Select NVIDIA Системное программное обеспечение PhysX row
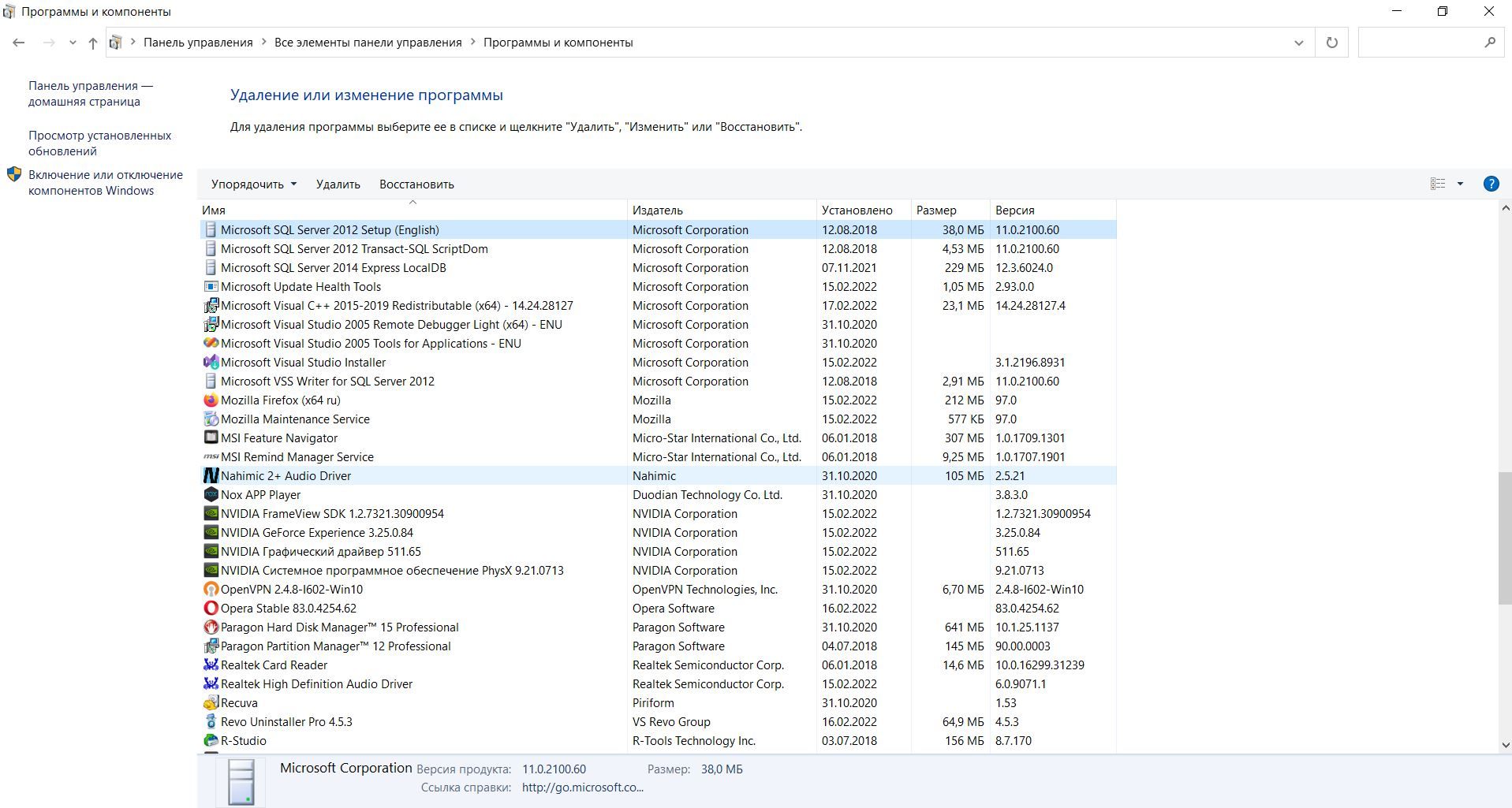The image size is (1512, 808). (x=658, y=571)
